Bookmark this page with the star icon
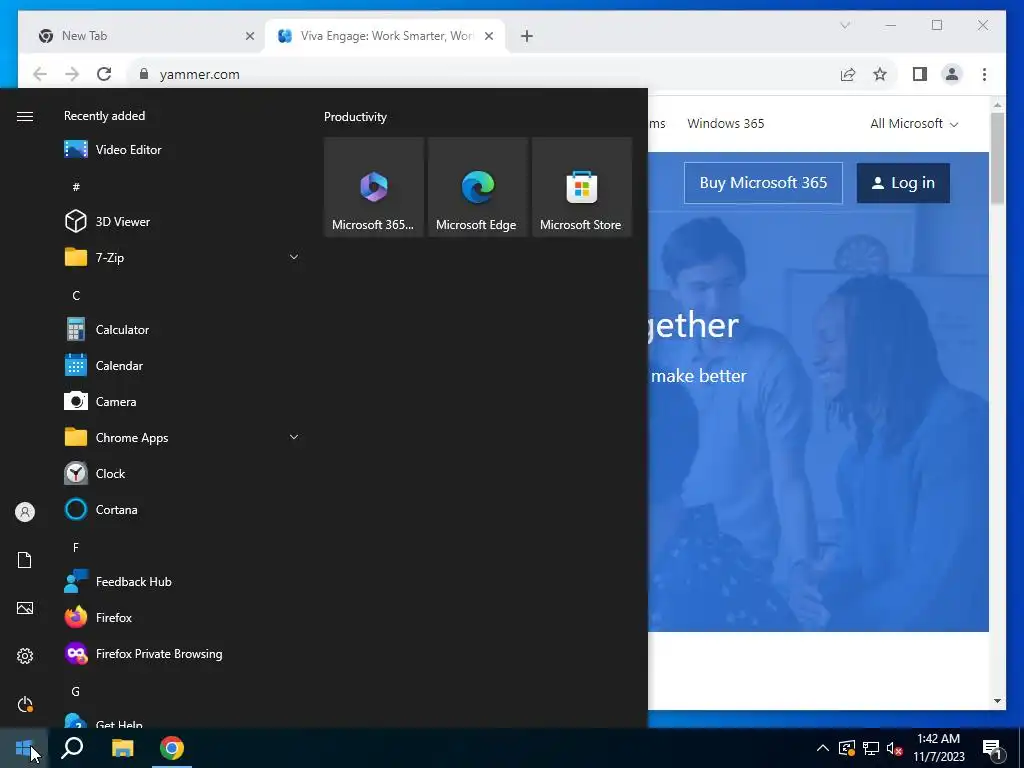Screen dimensions: 1024x768 coord(880,74)
